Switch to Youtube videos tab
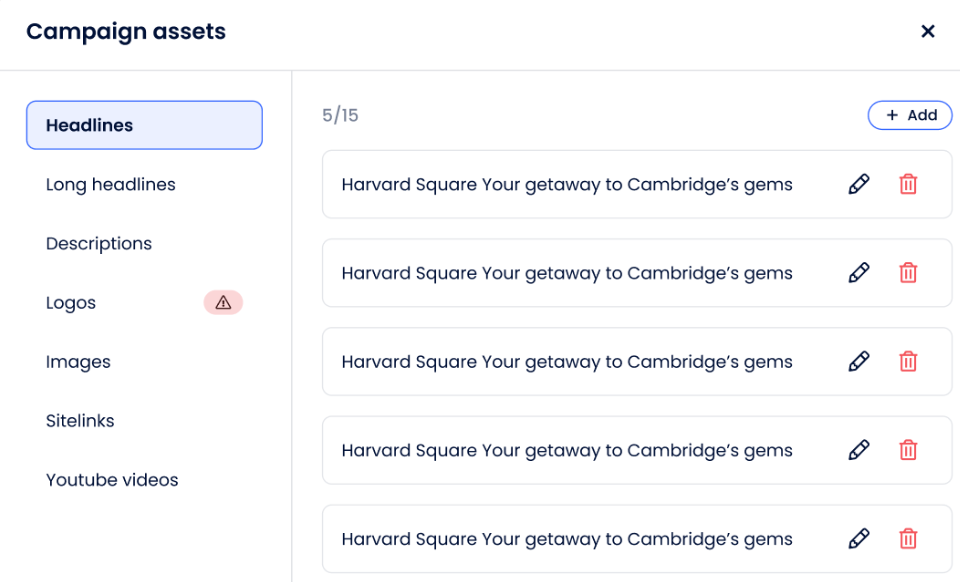Image resolution: width=960 pixels, height=582 pixels. [x=112, y=480]
